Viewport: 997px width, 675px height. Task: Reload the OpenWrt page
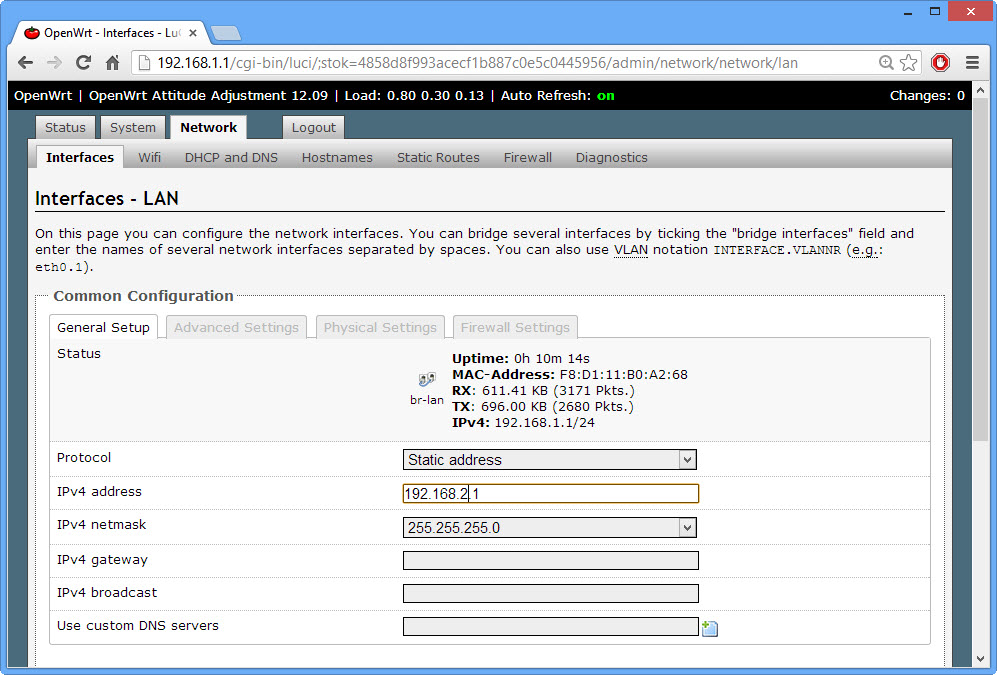(x=83, y=63)
